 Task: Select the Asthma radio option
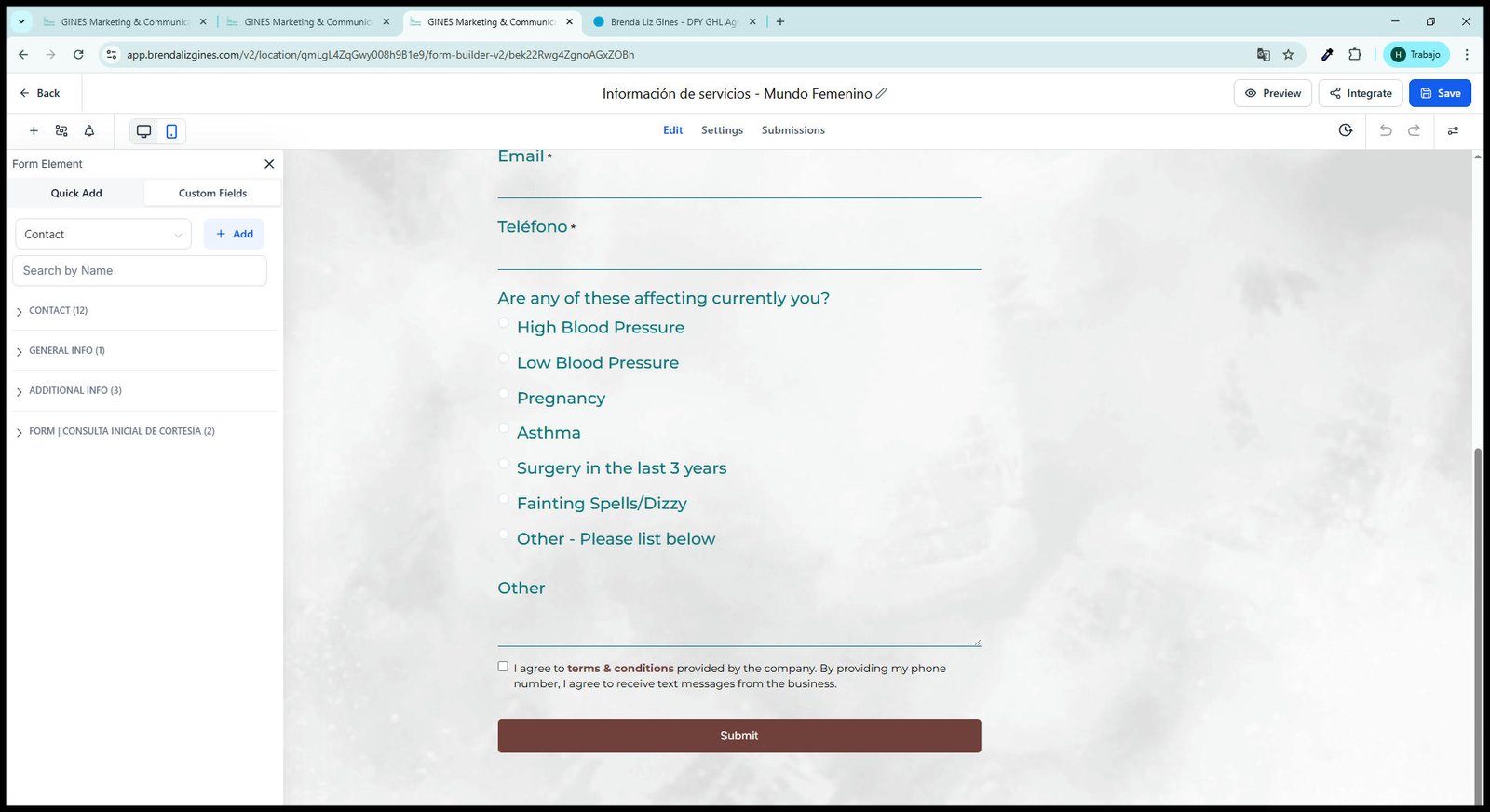click(504, 428)
